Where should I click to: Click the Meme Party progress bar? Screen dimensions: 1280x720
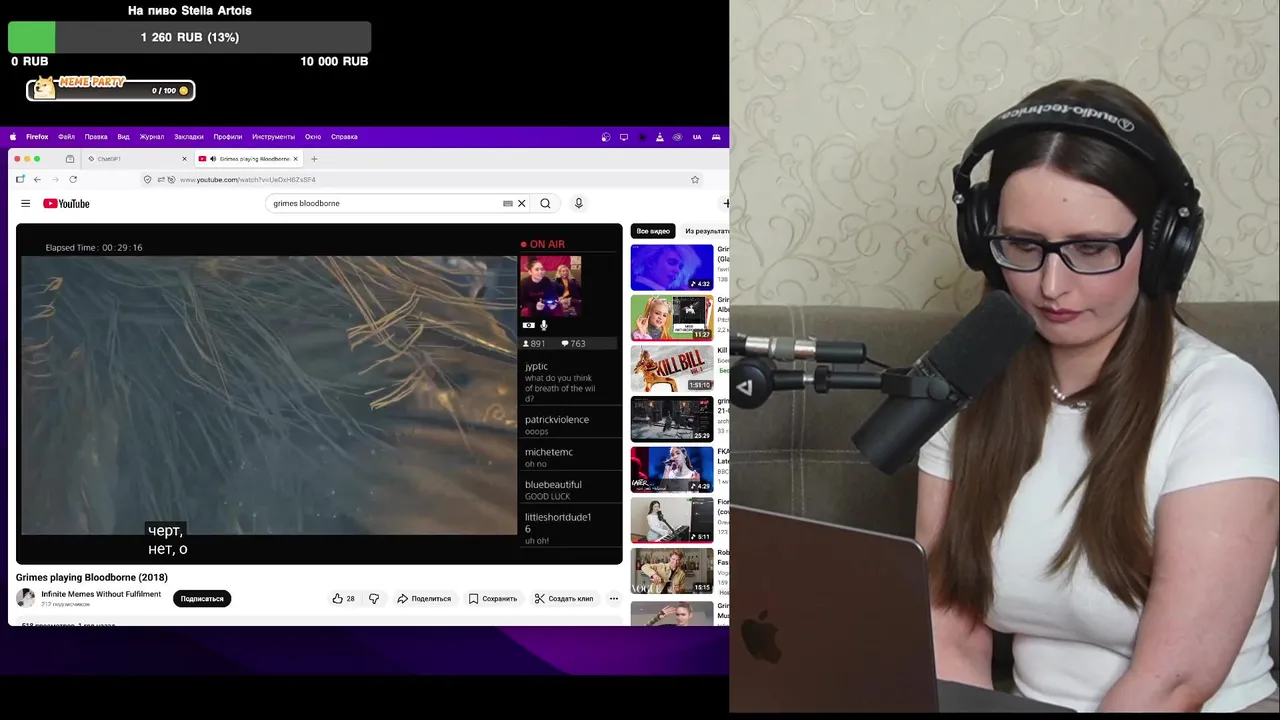(x=110, y=90)
